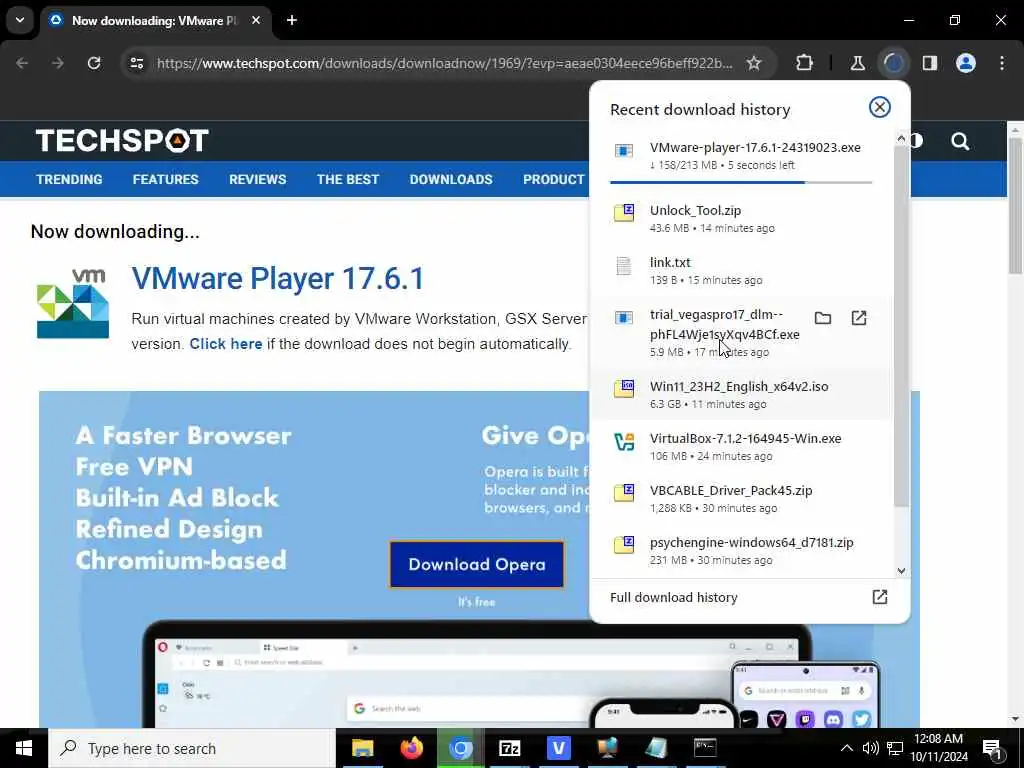Open Win11_23H2_English_x64v2.iso entry
Screen dimensions: 1024x768
pyautogui.click(x=741, y=394)
